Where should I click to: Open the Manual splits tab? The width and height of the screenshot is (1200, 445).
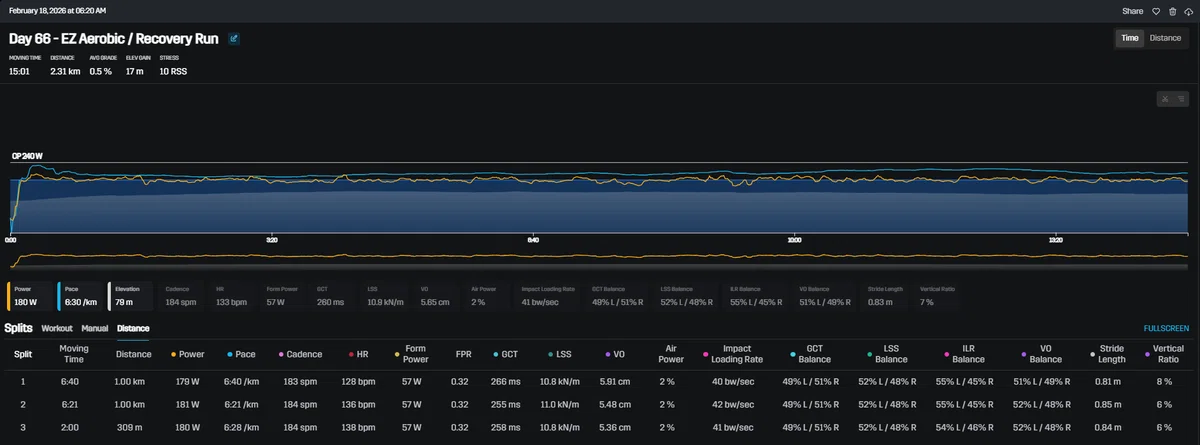pos(95,328)
